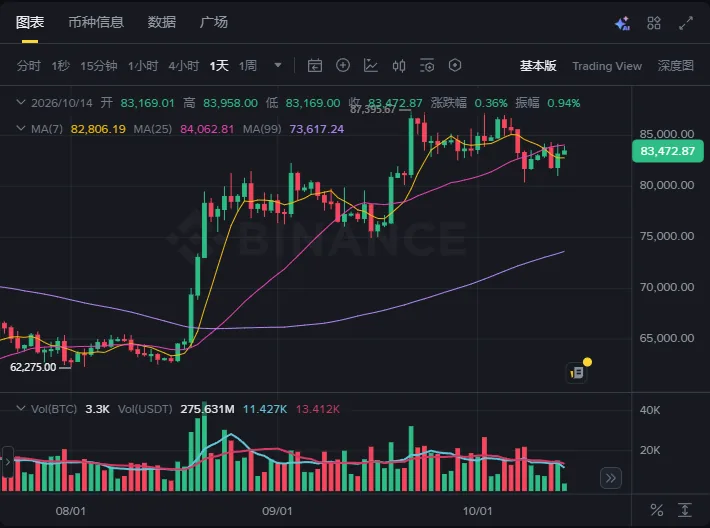
Task: Collapse the OHLC date info row chevron
Action: tap(20, 103)
